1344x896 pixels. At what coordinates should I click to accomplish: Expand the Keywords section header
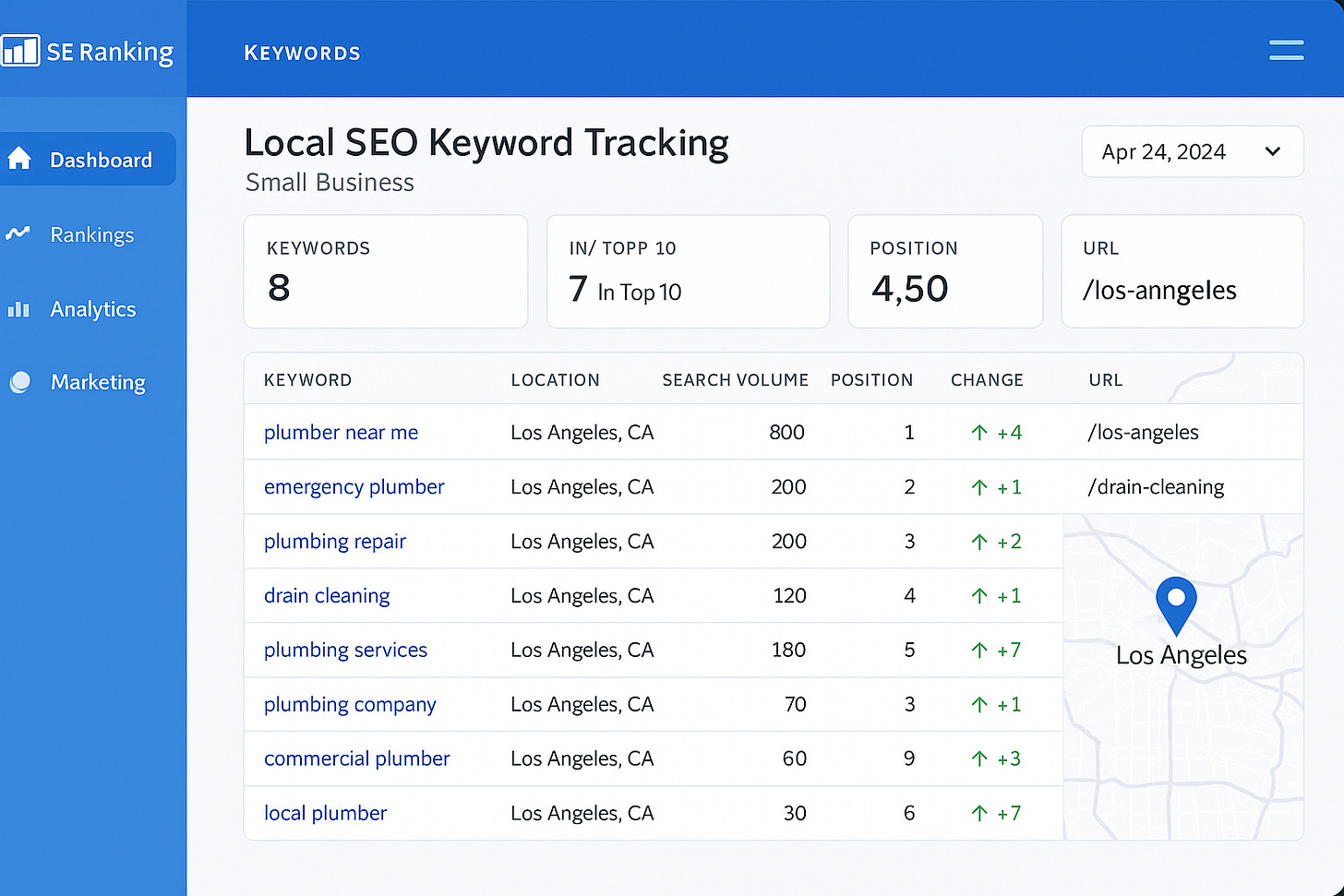318,247
